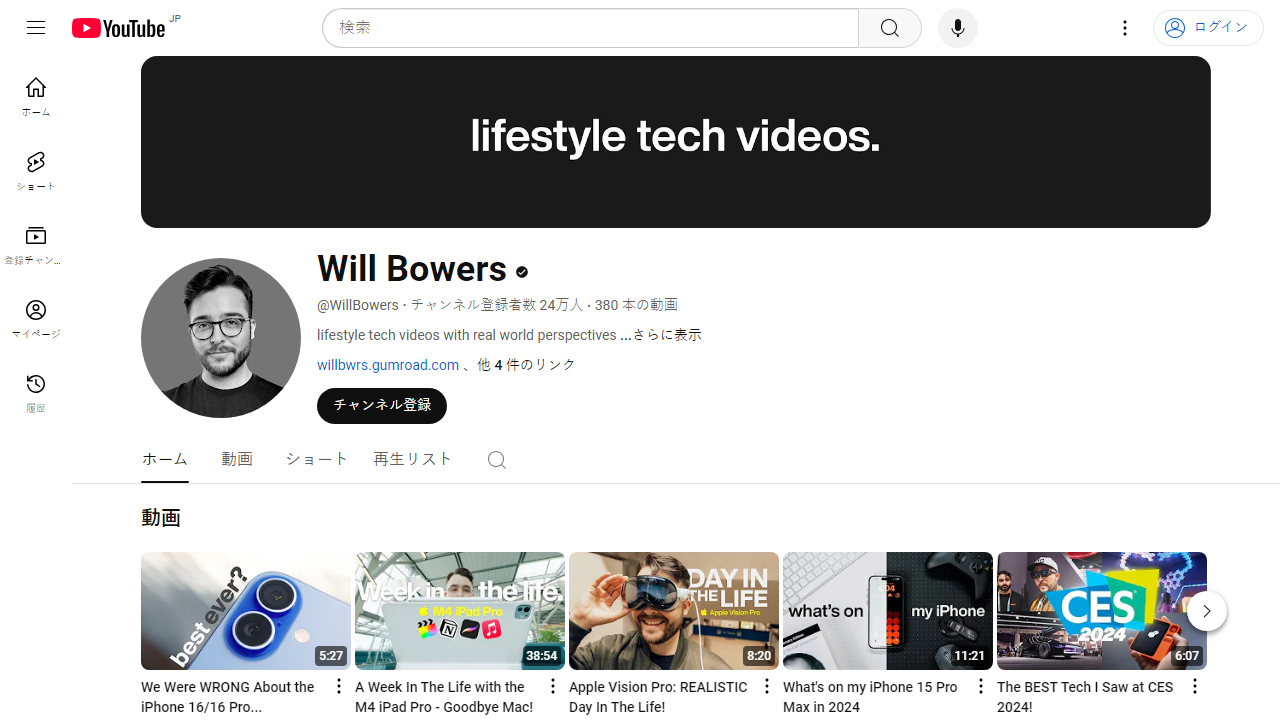
Task: Click title The BEST Tech I Saw at CES
Action: pos(1085,697)
